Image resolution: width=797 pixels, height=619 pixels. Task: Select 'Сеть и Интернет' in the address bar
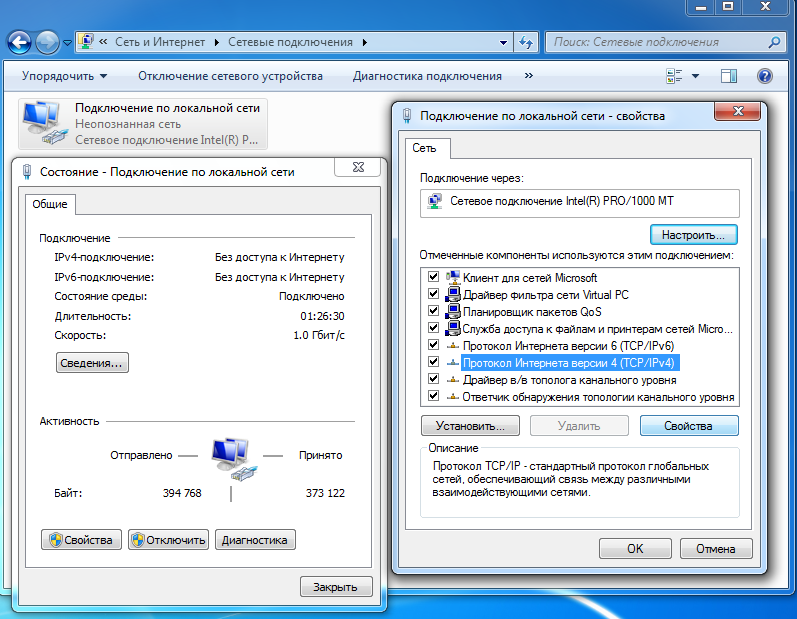[160, 42]
